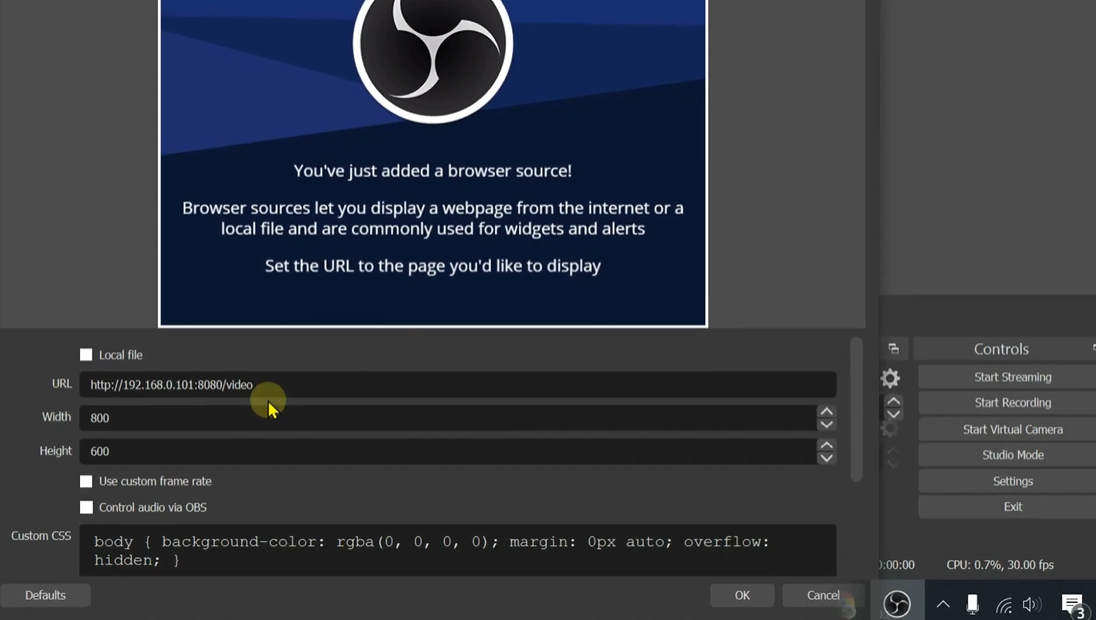Enable Use custom frame rate checkbox
The image size is (1096, 620).
click(86, 482)
